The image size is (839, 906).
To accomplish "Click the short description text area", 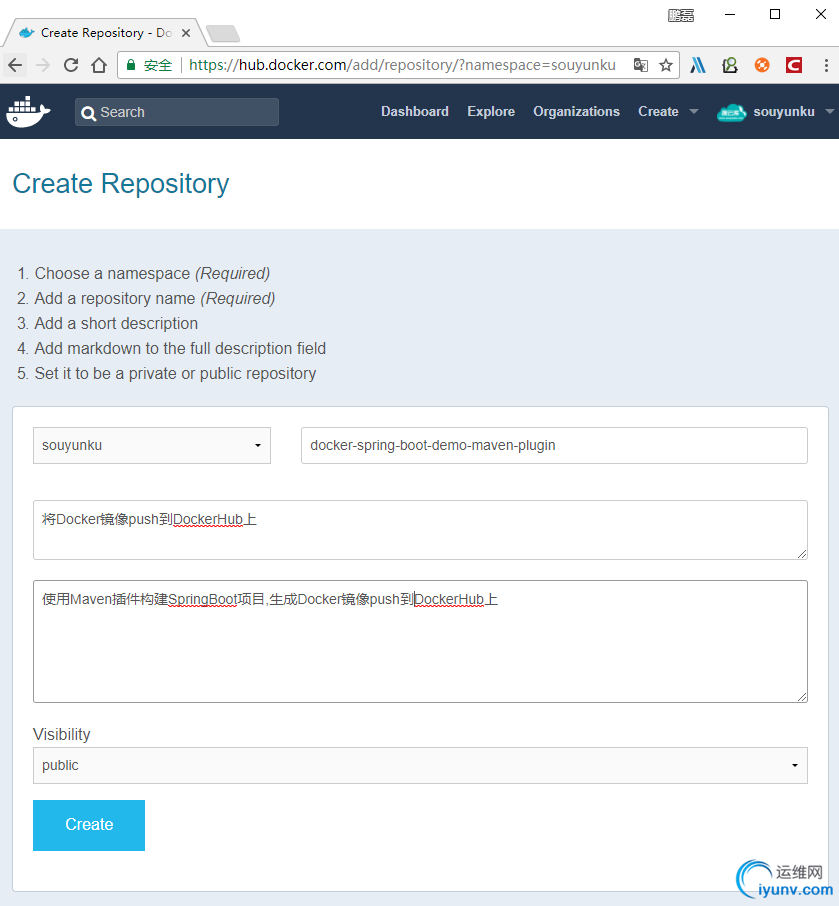I will tap(420, 530).
